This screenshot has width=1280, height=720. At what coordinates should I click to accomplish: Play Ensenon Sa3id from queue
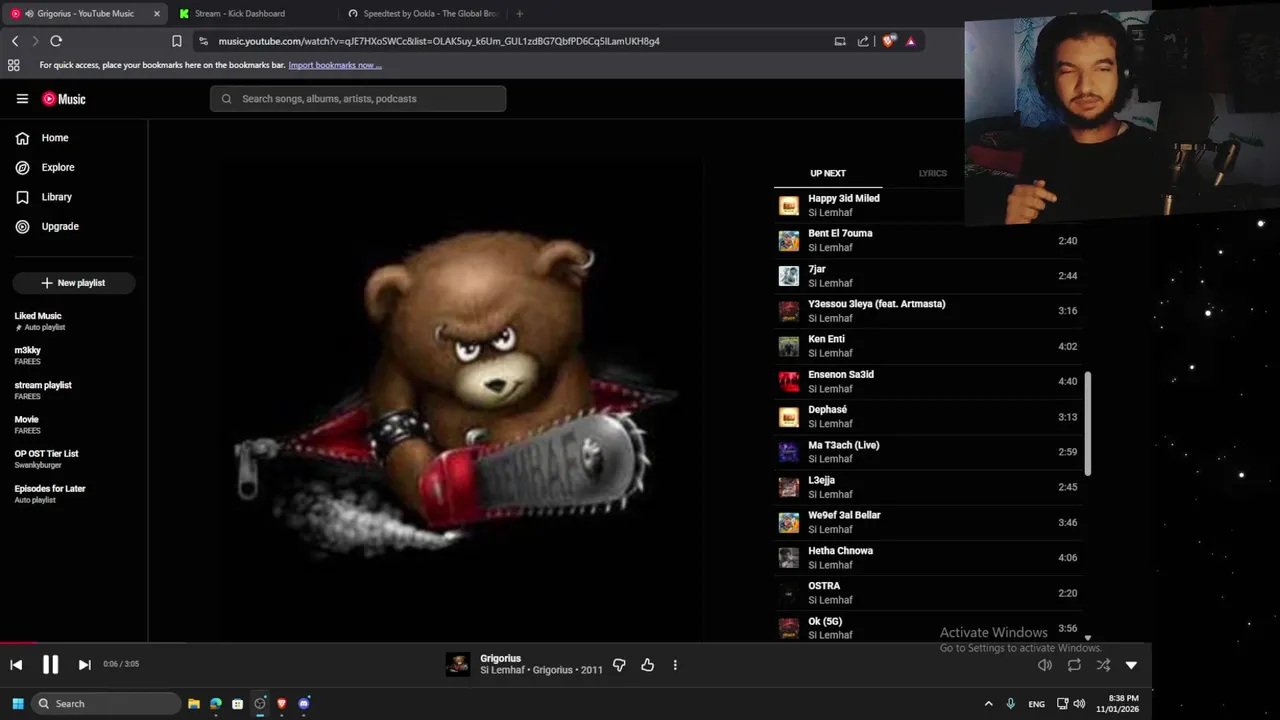click(928, 381)
